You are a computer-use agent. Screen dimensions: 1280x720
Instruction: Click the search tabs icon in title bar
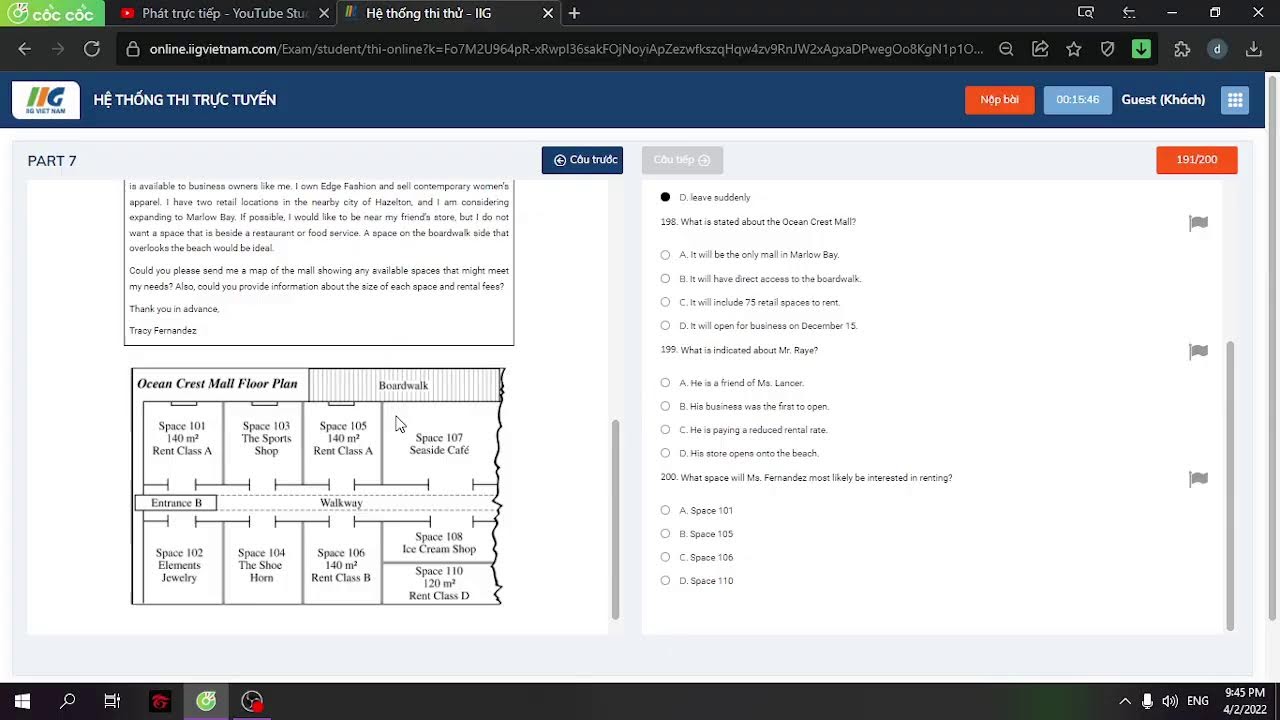tap(1086, 13)
